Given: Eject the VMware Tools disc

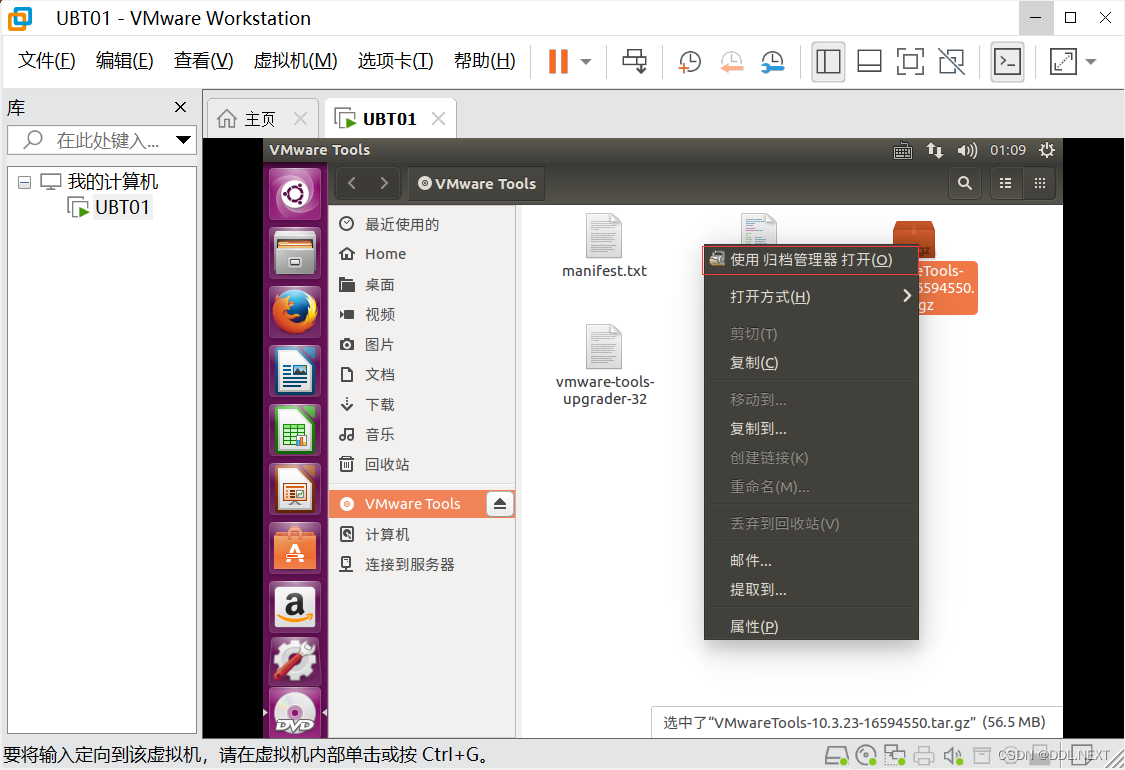Looking at the screenshot, I should point(500,504).
